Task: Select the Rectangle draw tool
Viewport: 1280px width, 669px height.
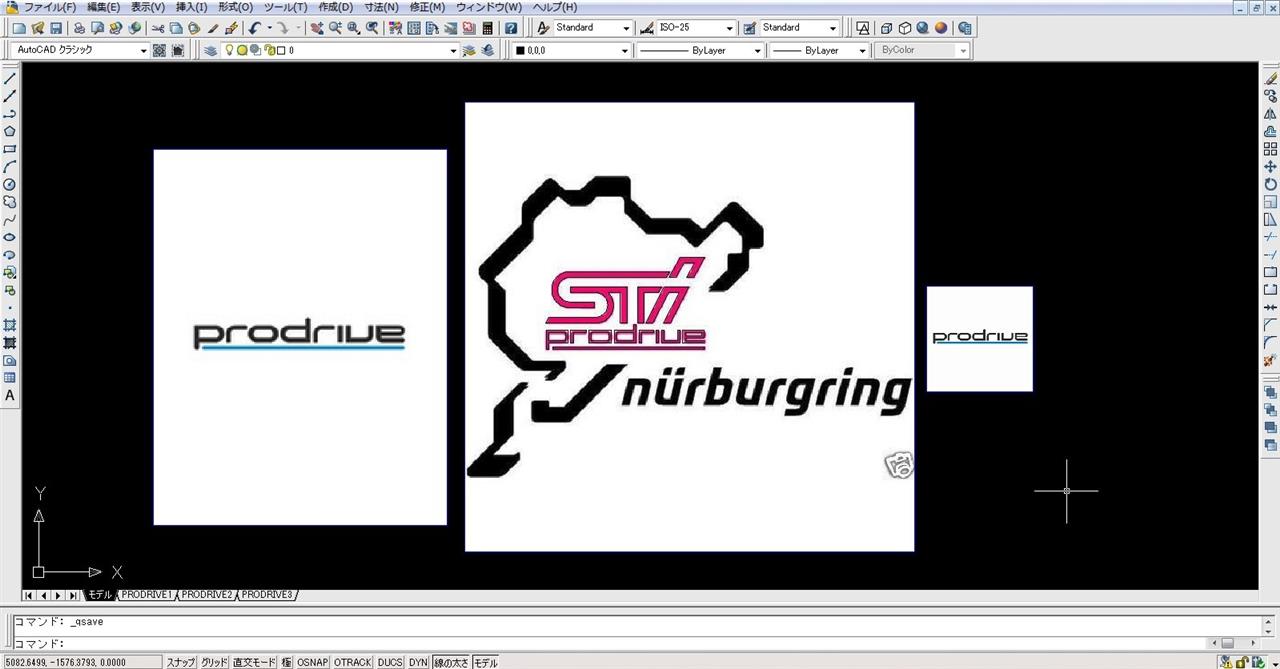Action: click(10, 149)
